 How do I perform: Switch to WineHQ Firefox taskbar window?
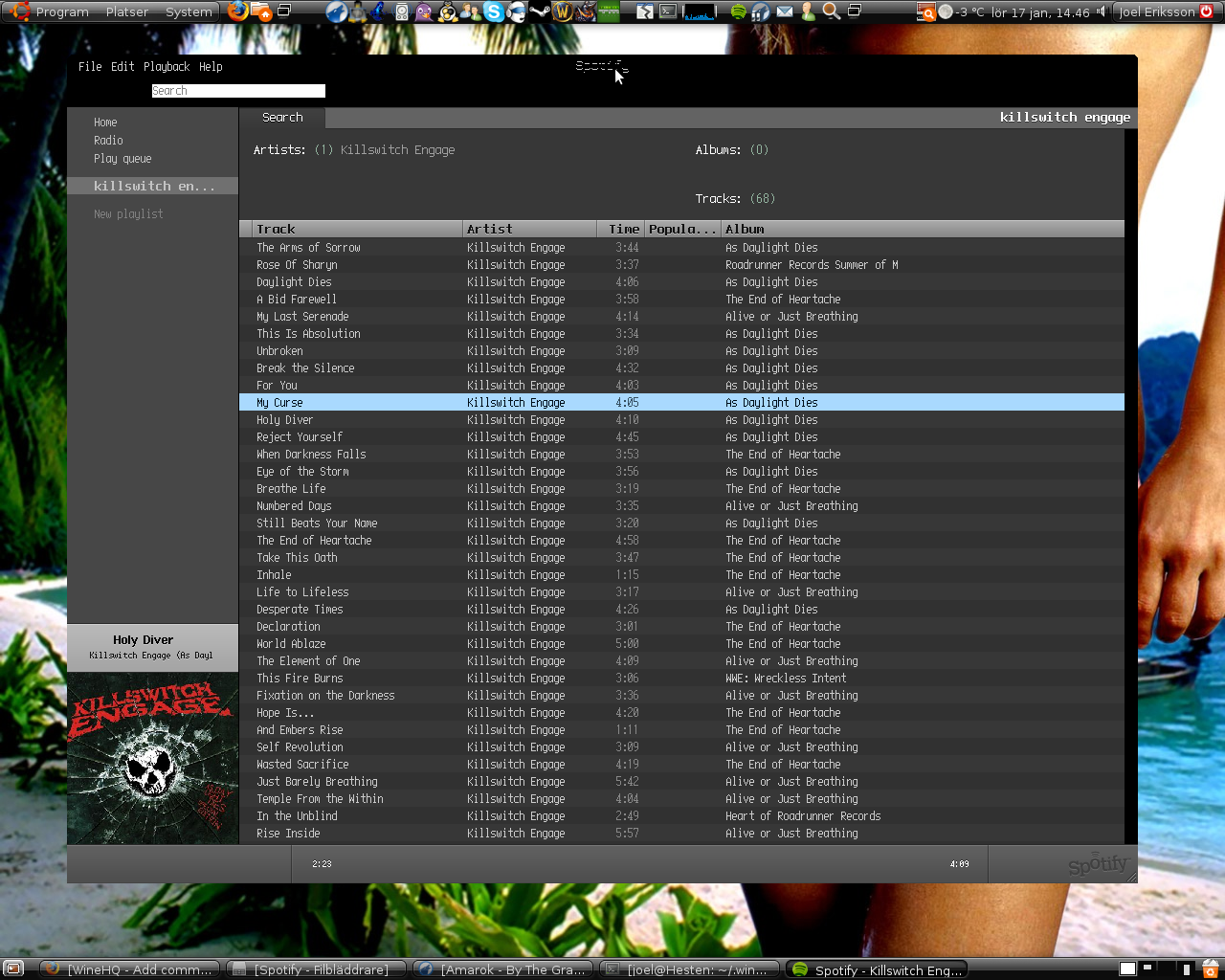coord(129,969)
